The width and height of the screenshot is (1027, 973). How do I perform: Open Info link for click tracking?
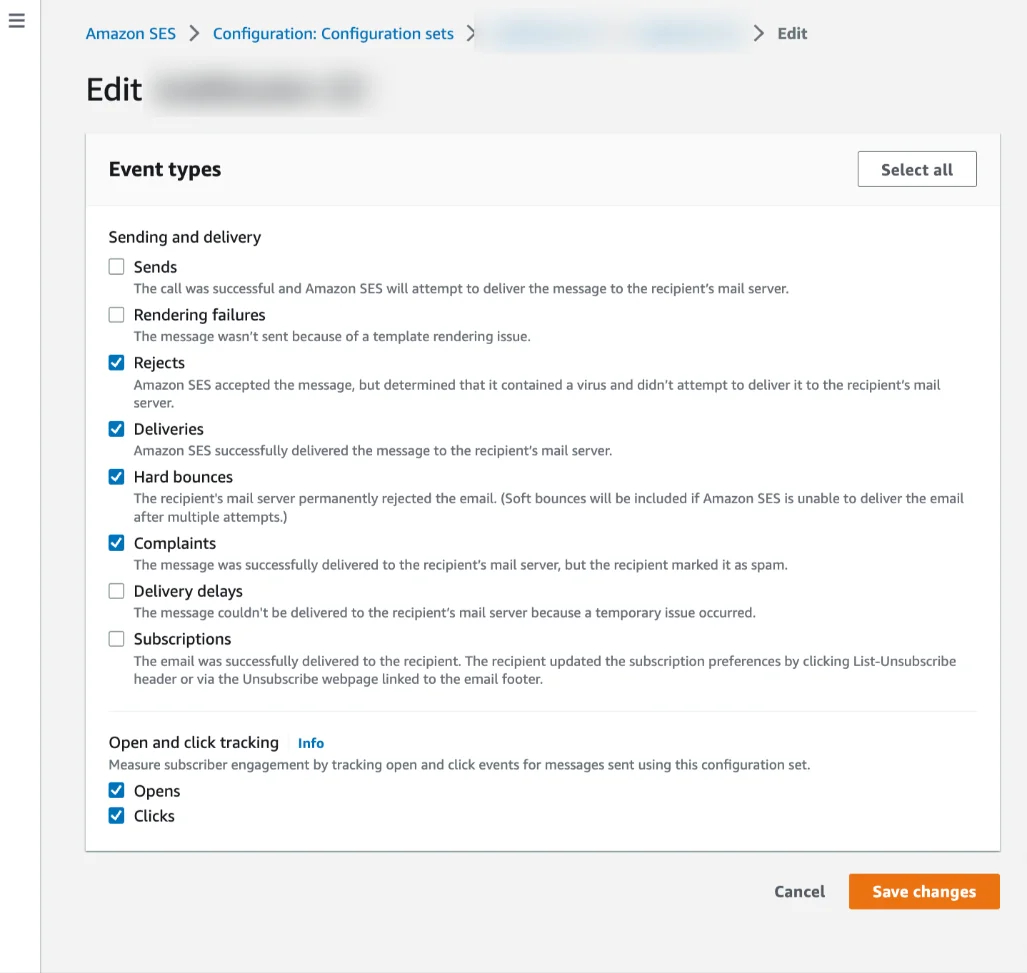[311, 743]
